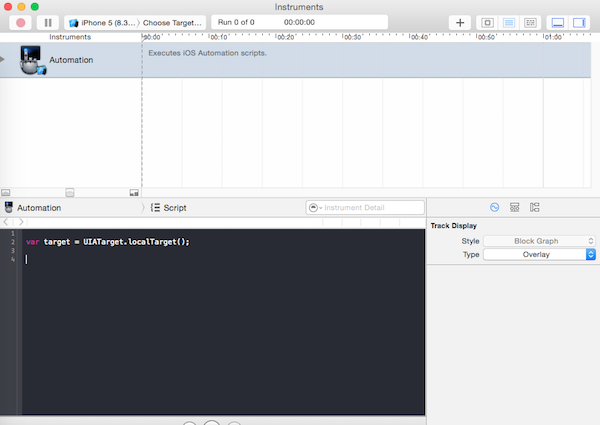Switch to the CPU strategy view
This screenshot has width=600, height=425.
(x=487, y=23)
